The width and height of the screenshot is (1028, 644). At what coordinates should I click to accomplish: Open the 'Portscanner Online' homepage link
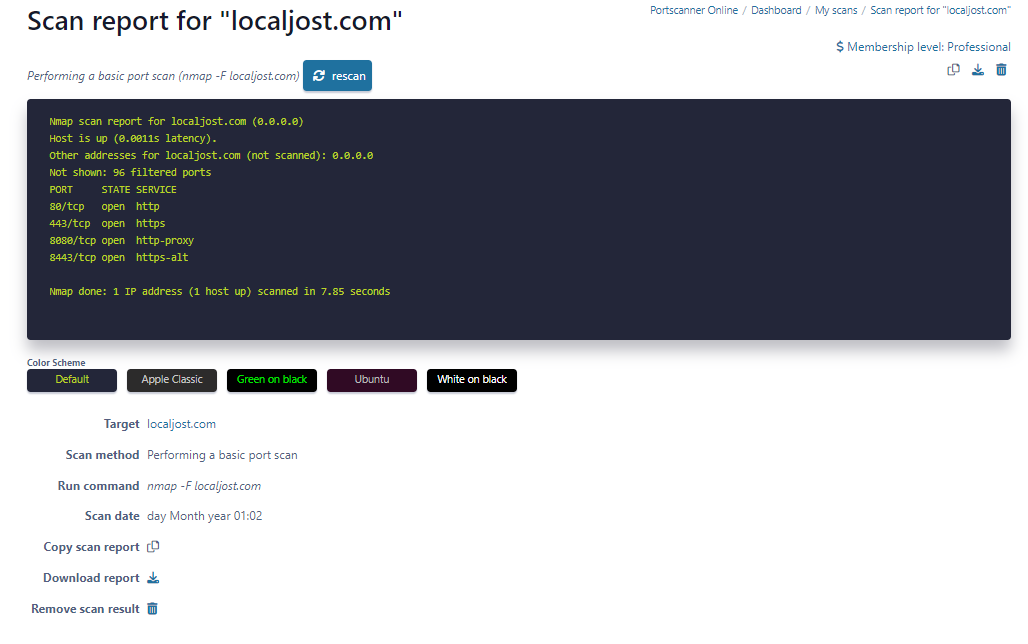[x=694, y=10]
